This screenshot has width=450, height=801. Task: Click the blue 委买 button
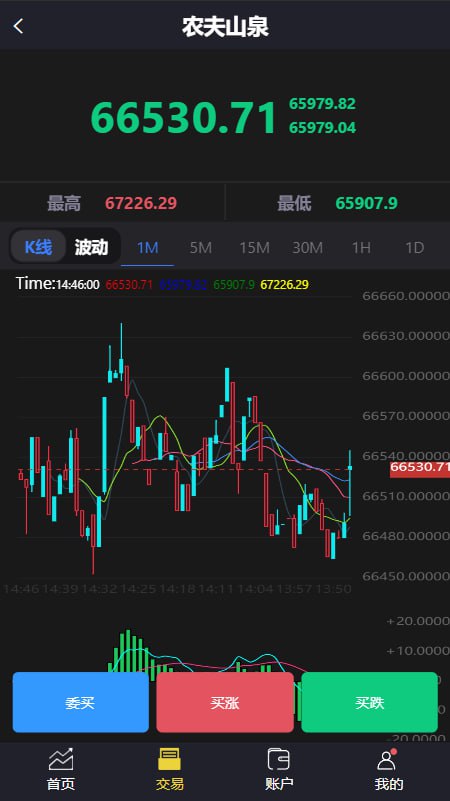81,702
